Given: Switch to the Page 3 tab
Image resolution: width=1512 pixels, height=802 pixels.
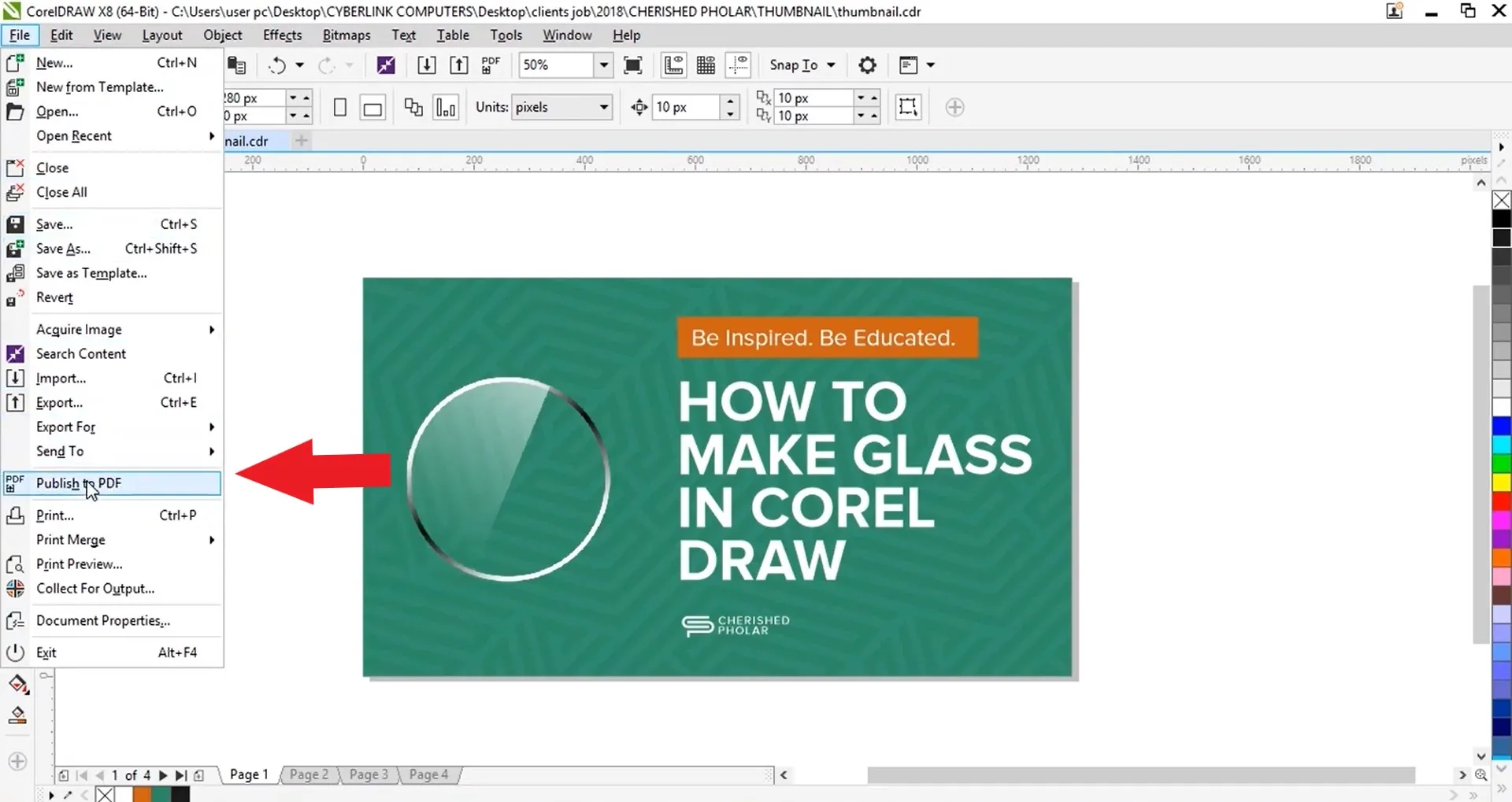Looking at the screenshot, I should (367, 774).
